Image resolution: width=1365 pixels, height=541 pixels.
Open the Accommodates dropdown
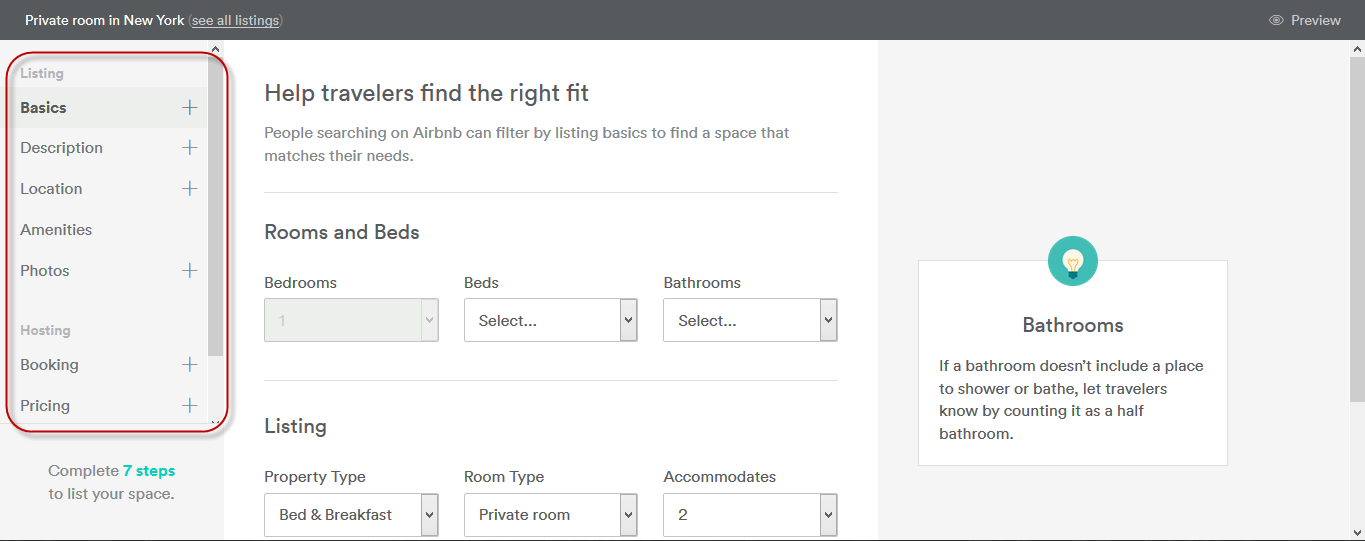(x=750, y=515)
